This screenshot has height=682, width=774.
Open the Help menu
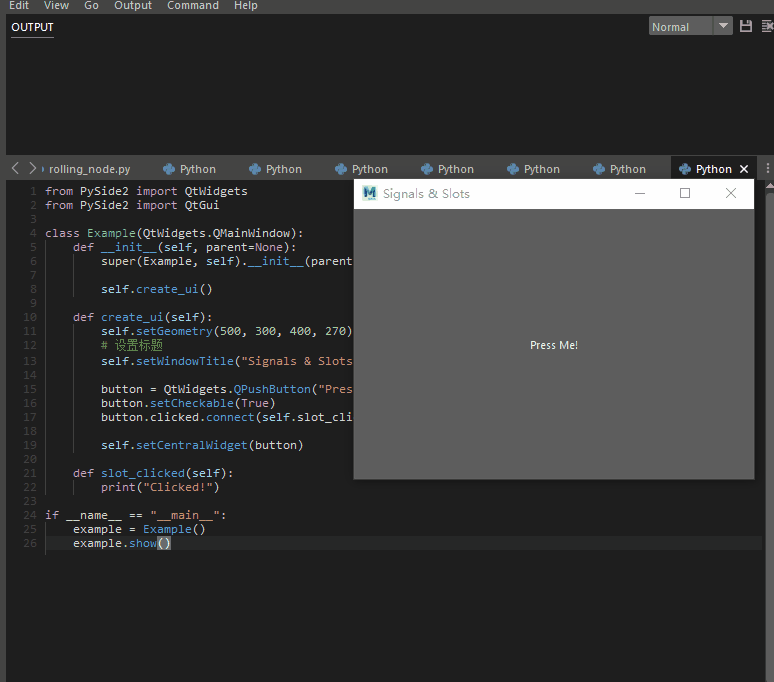[246, 6]
